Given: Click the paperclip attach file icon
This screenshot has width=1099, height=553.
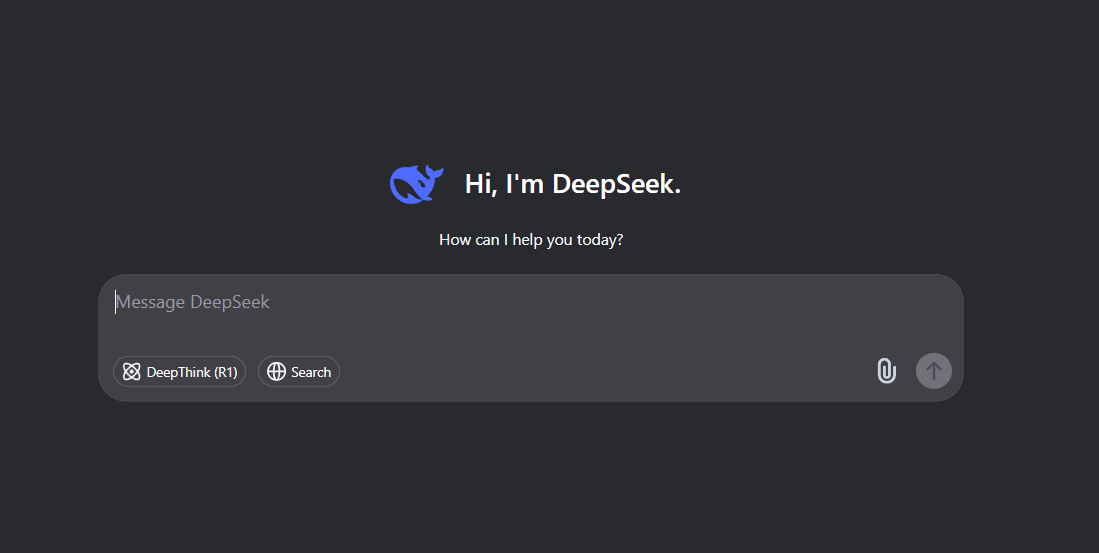Looking at the screenshot, I should (x=887, y=371).
